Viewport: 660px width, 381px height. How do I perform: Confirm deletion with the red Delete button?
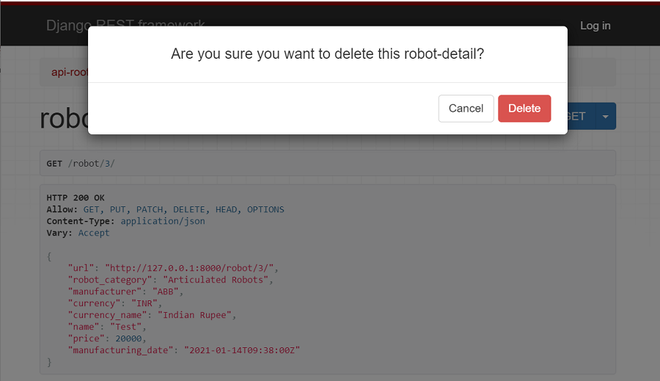point(524,109)
